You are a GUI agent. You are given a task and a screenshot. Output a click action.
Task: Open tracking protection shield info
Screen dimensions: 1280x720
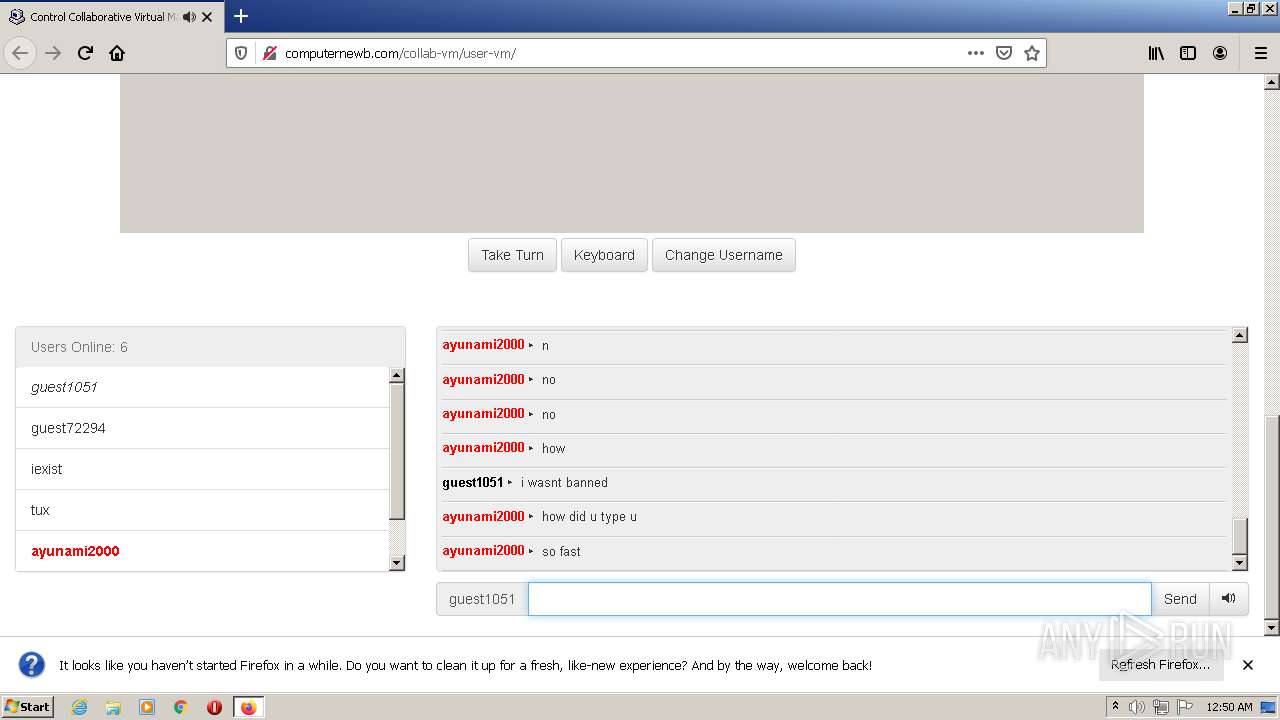pos(241,53)
